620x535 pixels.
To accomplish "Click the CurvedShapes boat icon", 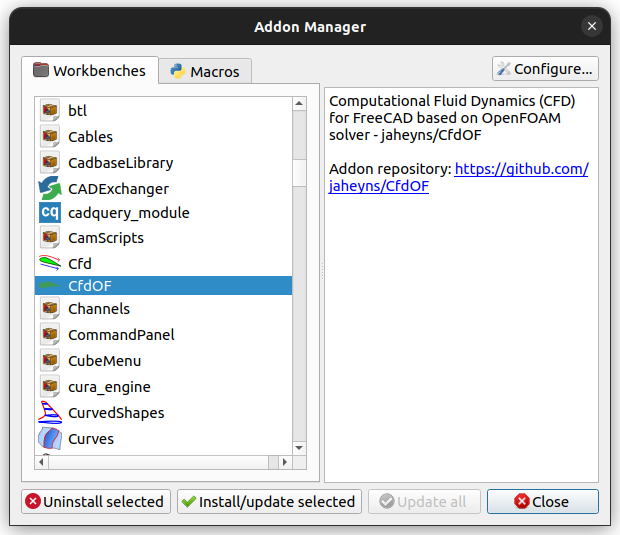I will click(x=50, y=412).
